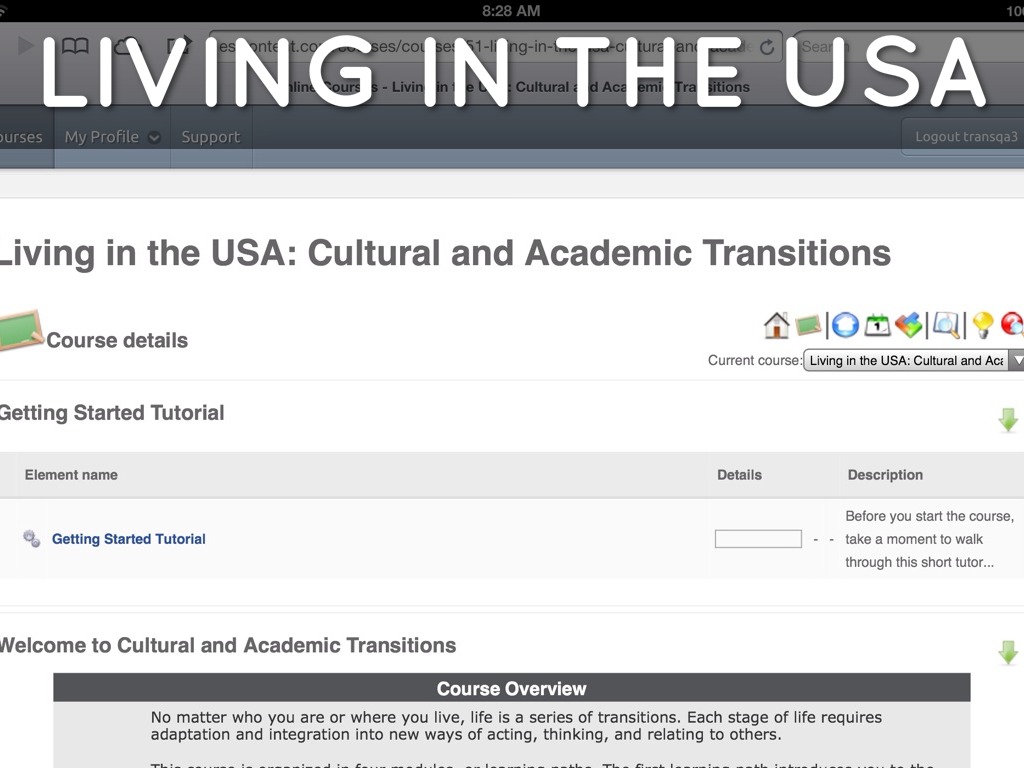
Task: Open the Getting Started Tutorial link
Action: [129, 539]
